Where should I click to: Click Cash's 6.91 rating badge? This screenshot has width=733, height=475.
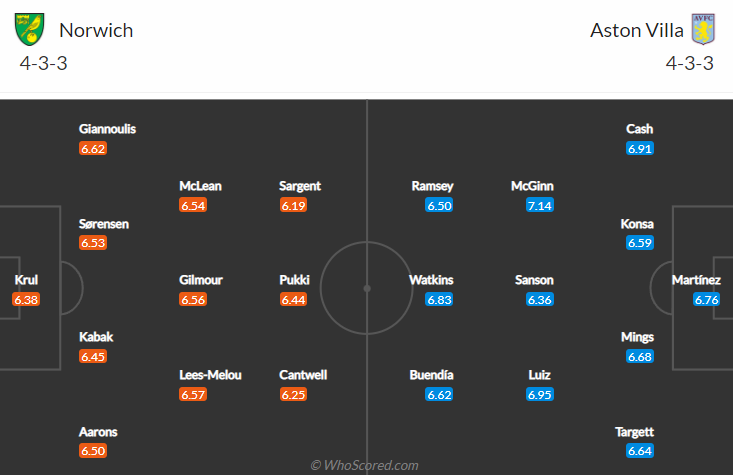639,148
